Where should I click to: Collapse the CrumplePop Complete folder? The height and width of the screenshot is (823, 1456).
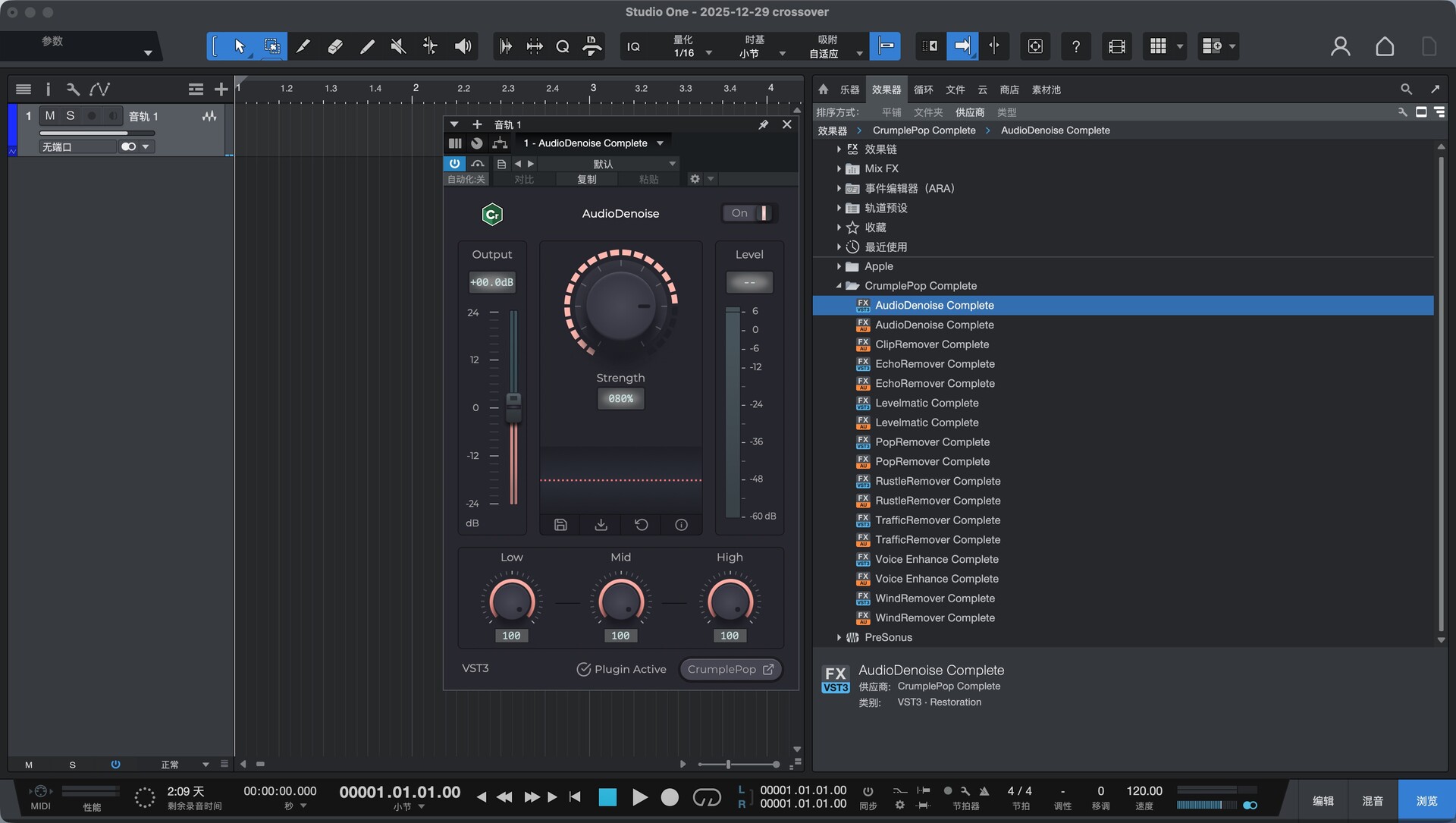[x=839, y=286]
